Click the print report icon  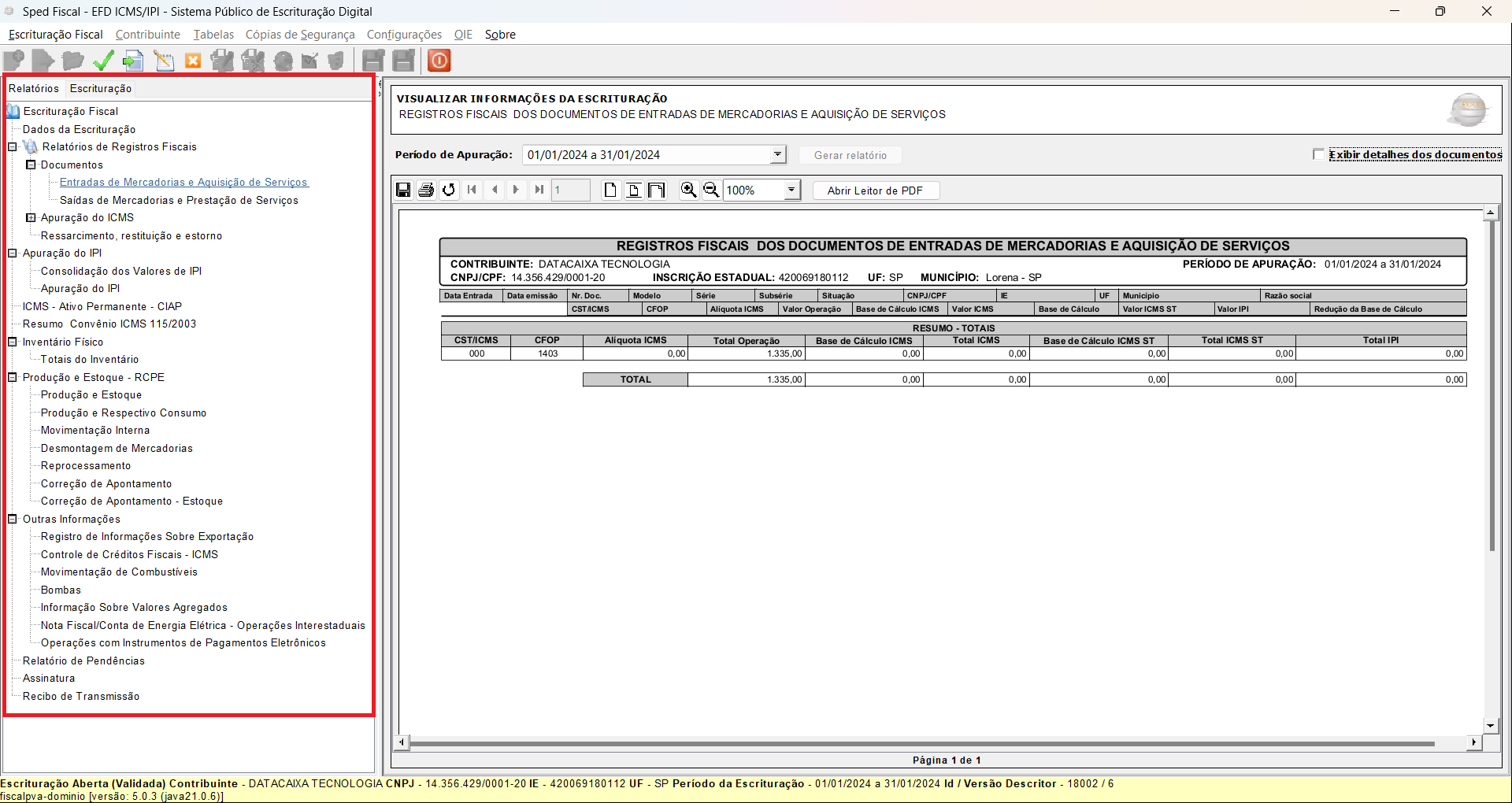point(426,190)
